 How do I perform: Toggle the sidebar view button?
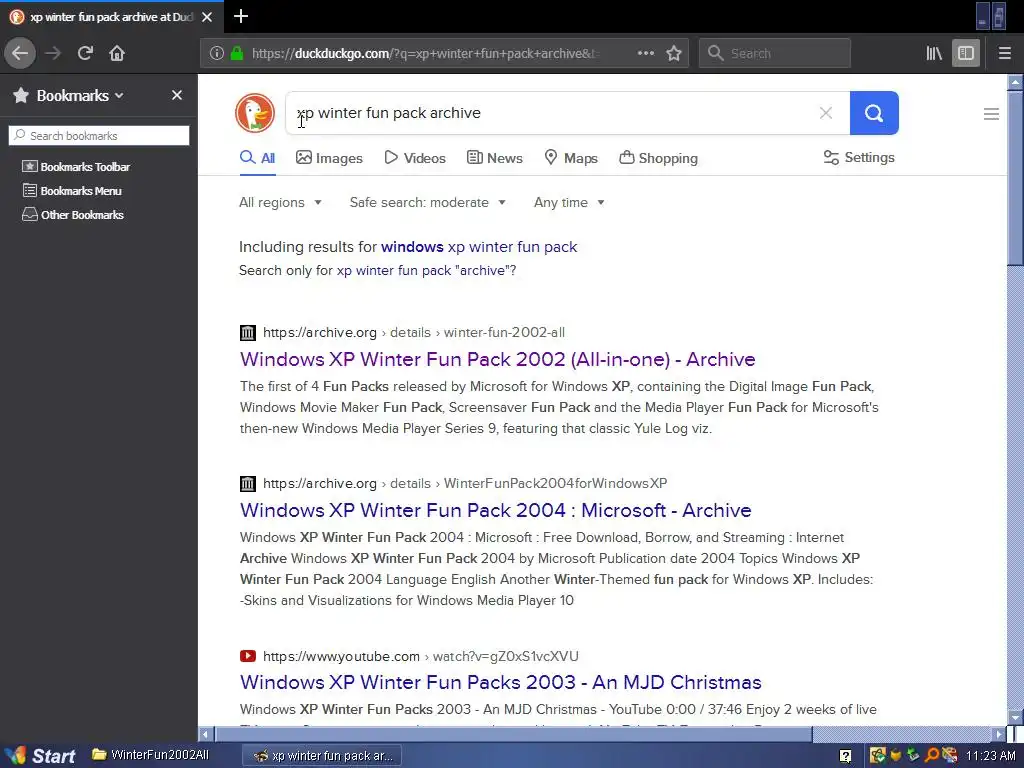(x=966, y=53)
